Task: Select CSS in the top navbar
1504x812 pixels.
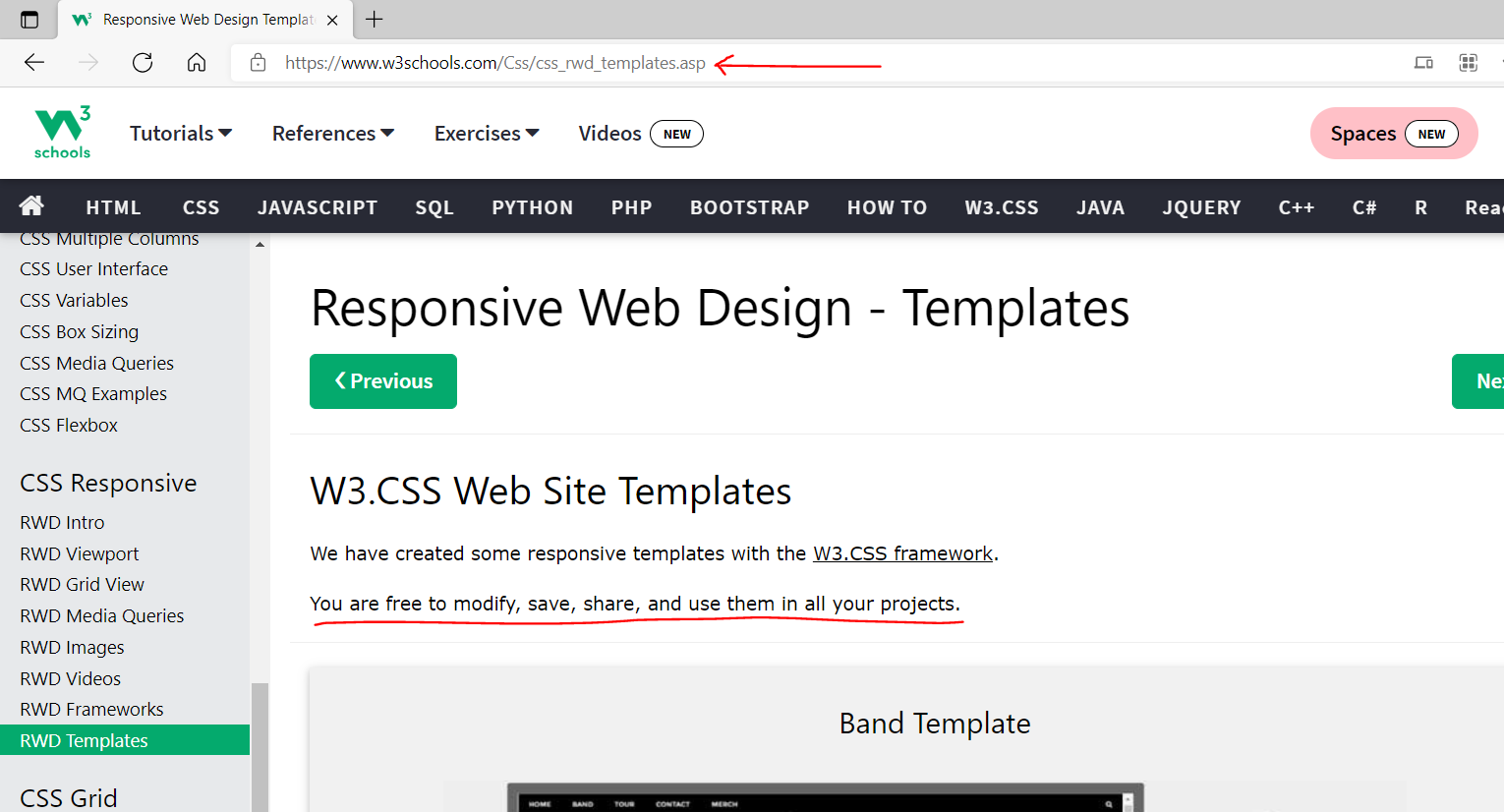Action: [202, 207]
